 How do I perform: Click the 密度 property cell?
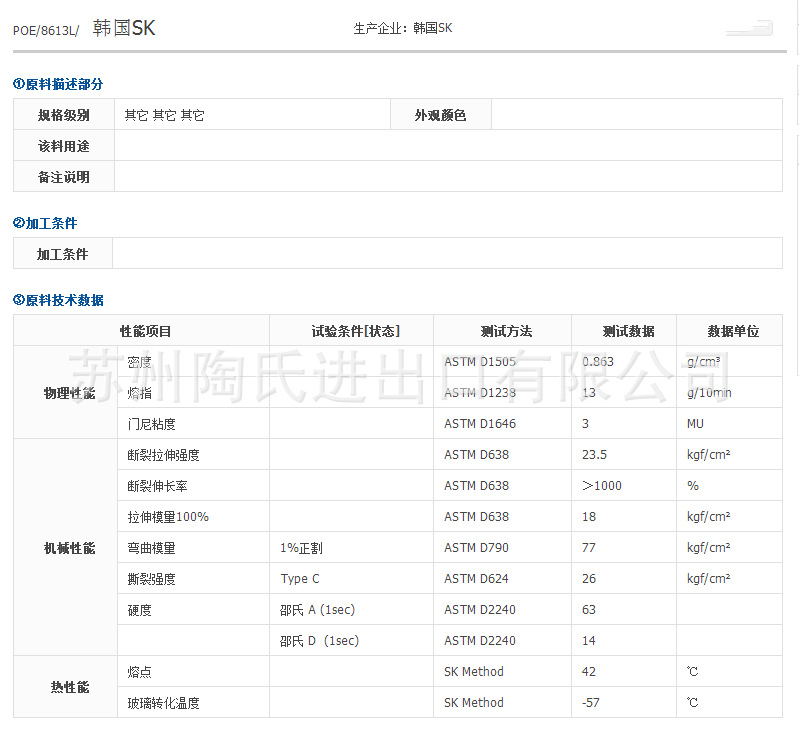point(194,362)
